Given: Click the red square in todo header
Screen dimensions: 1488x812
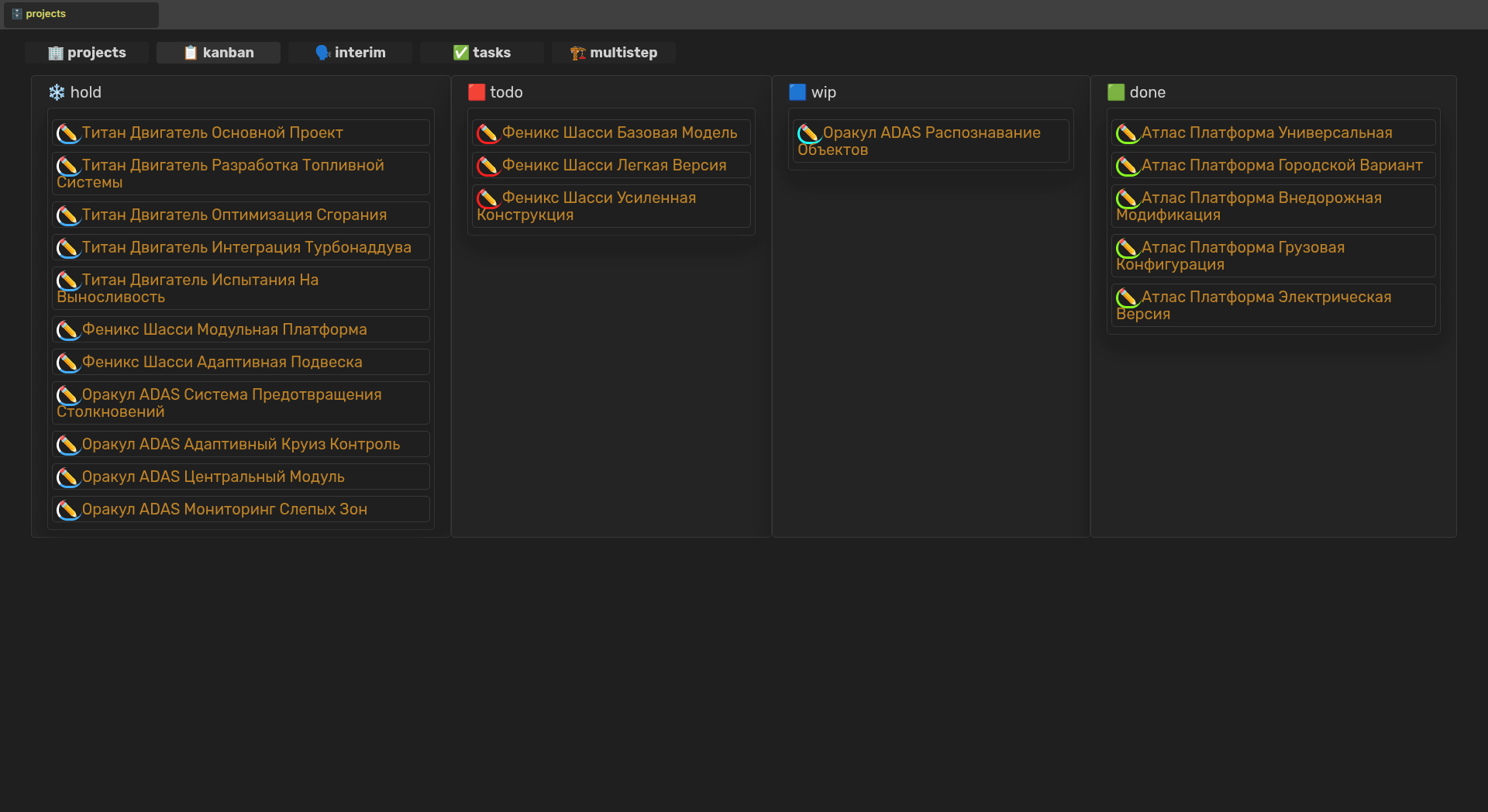Looking at the screenshot, I should tap(477, 92).
